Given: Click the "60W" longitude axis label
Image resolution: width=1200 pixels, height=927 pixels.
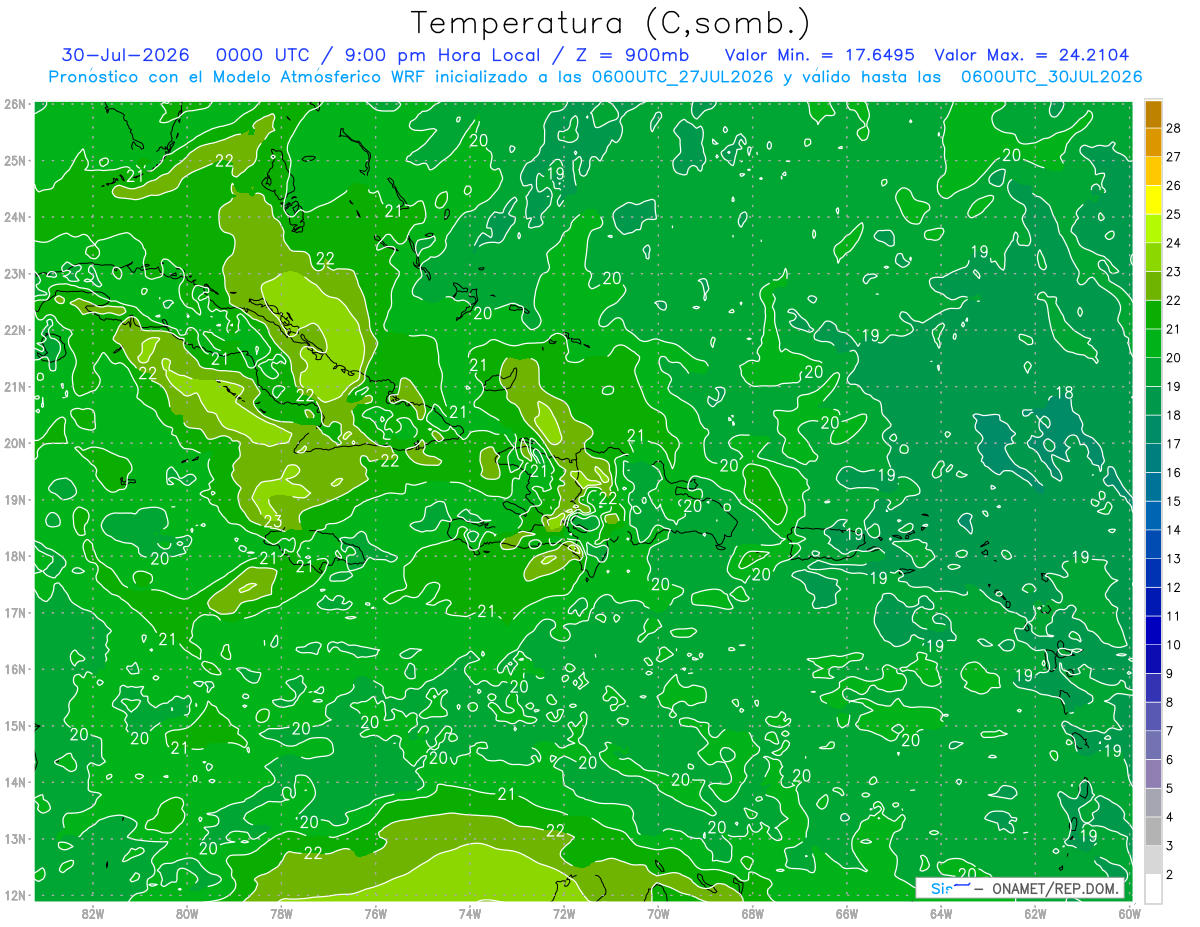Looking at the screenshot, I should click(x=1129, y=913).
